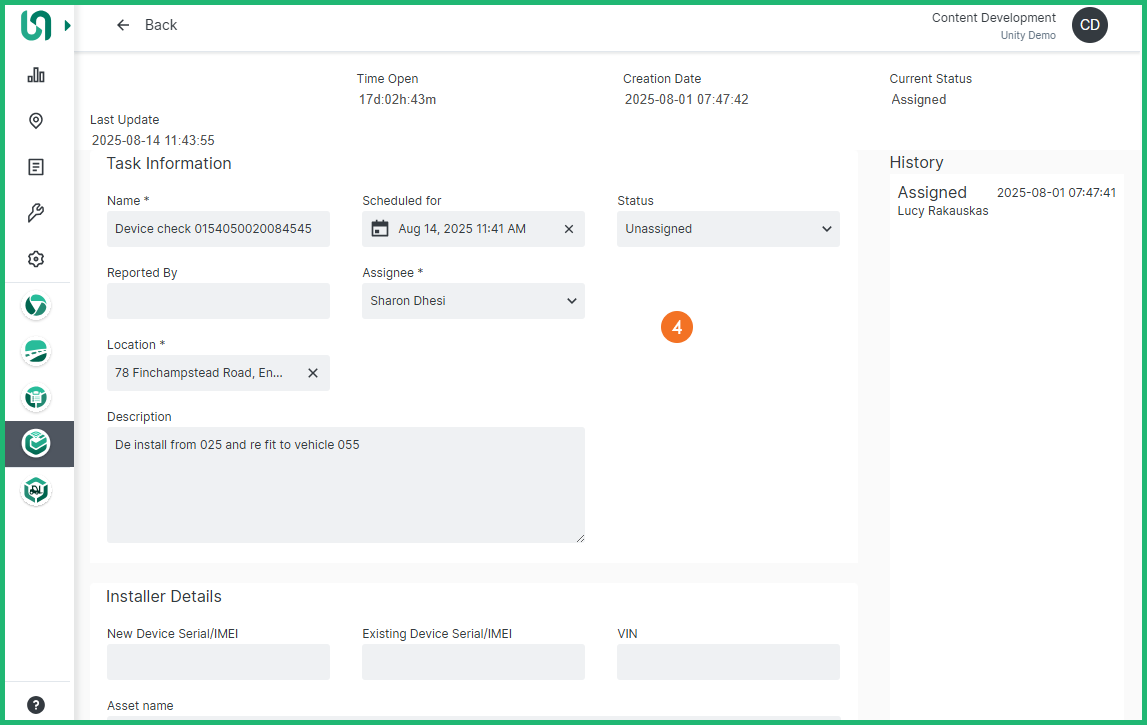Click the camera shutter app icon in sidebar
The width and height of the screenshot is (1147, 725).
(x=36, y=306)
